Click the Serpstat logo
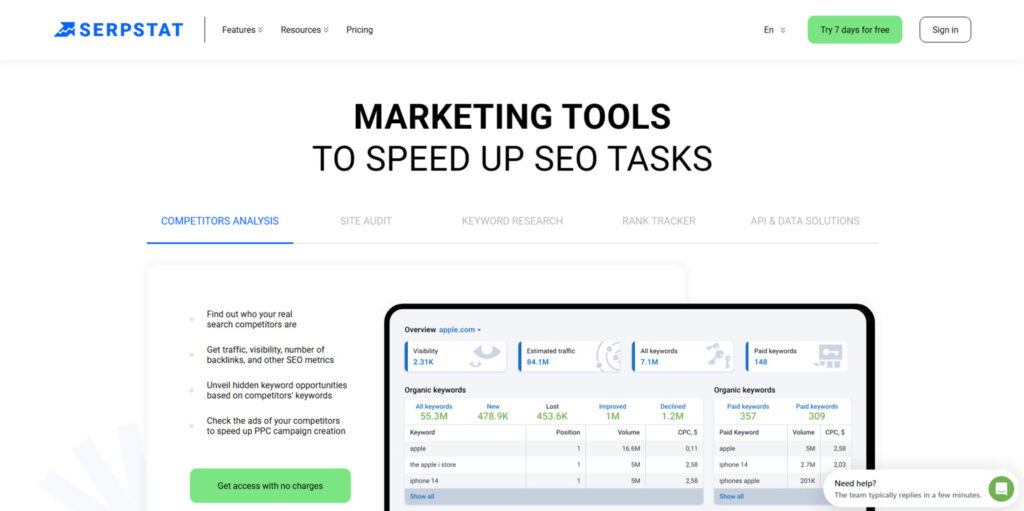1024x511 pixels. [118, 29]
